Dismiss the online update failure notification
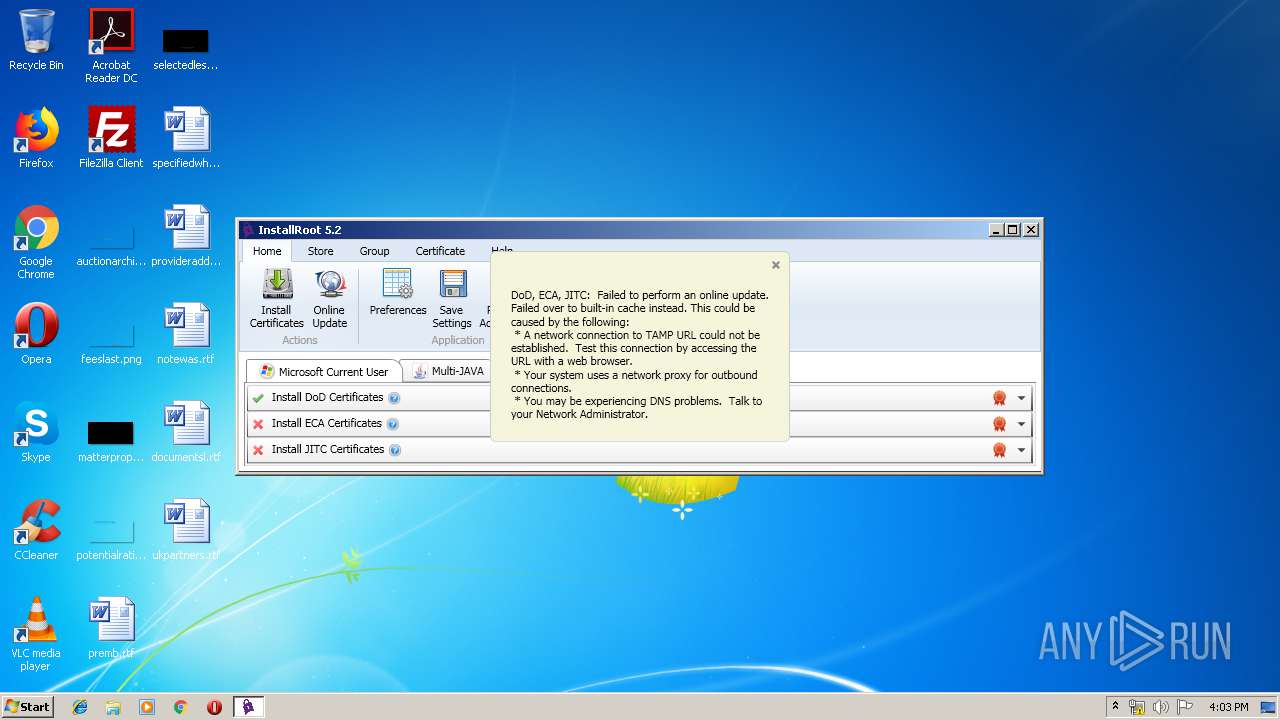The image size is (1280, 720). pyautogui.click(x=776, y=266)
